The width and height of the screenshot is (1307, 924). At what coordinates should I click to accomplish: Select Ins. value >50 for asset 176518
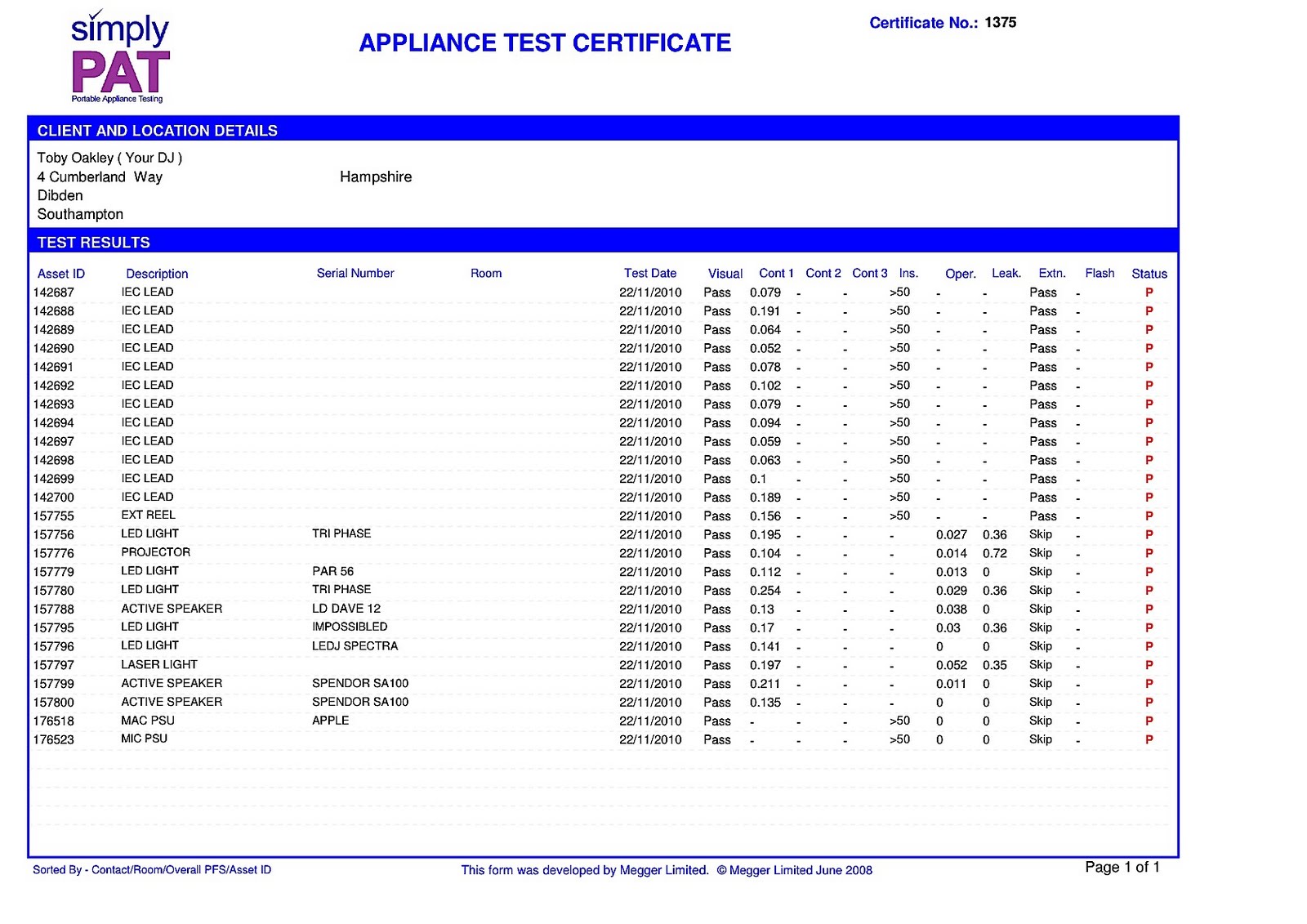pyautogui.click(x=899, y=721)
